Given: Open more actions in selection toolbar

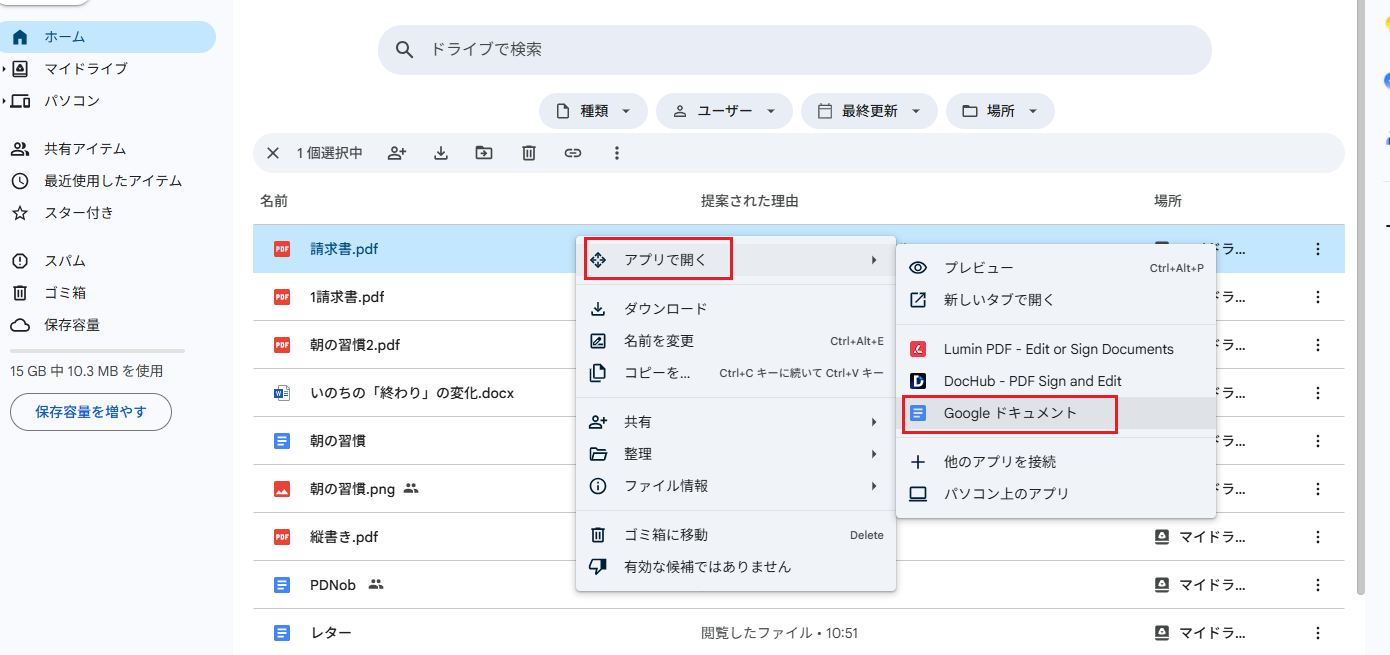Looking at the screenshot, I should click(617, 153).
